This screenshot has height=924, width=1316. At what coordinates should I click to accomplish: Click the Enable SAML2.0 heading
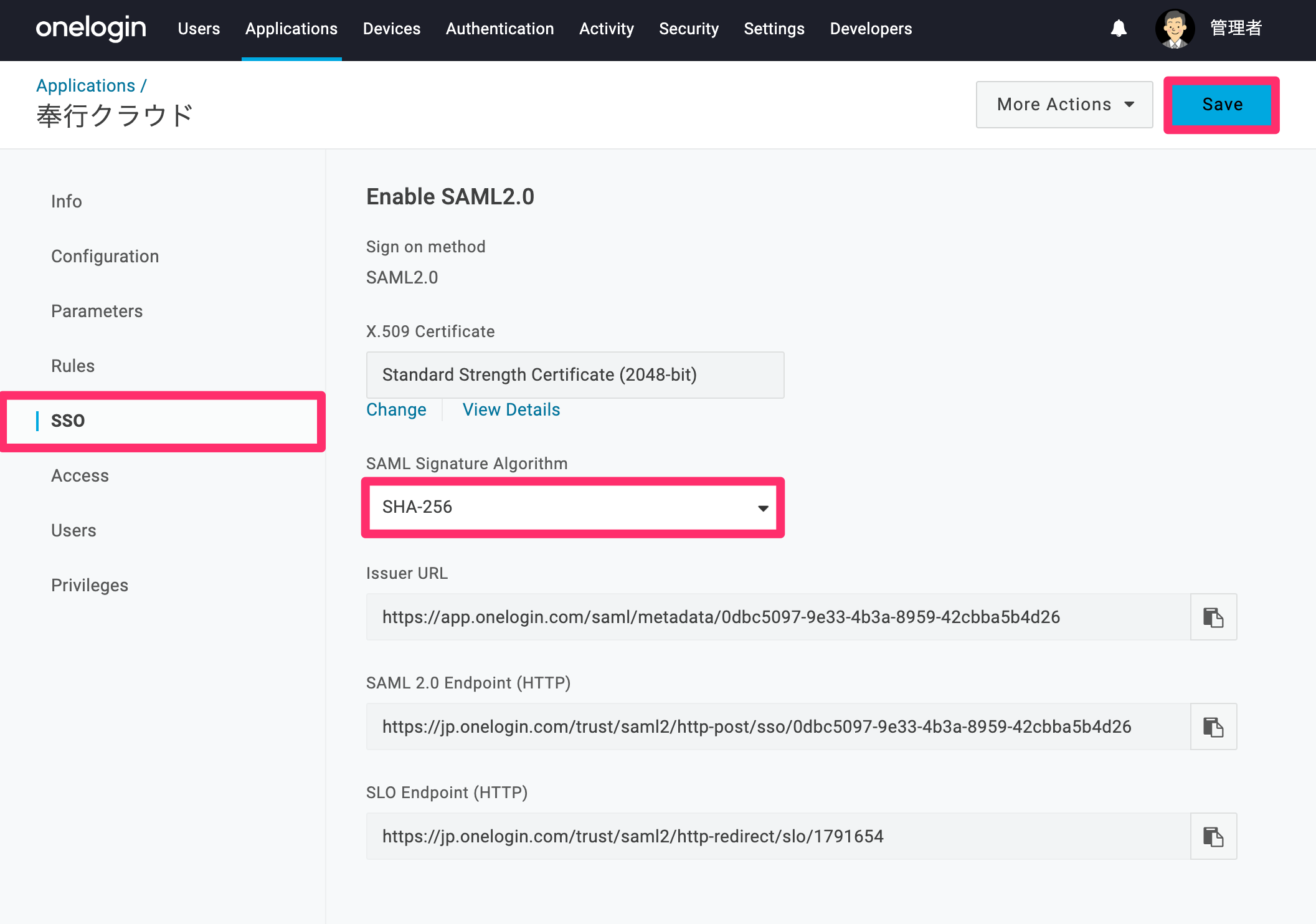point(450,197)
